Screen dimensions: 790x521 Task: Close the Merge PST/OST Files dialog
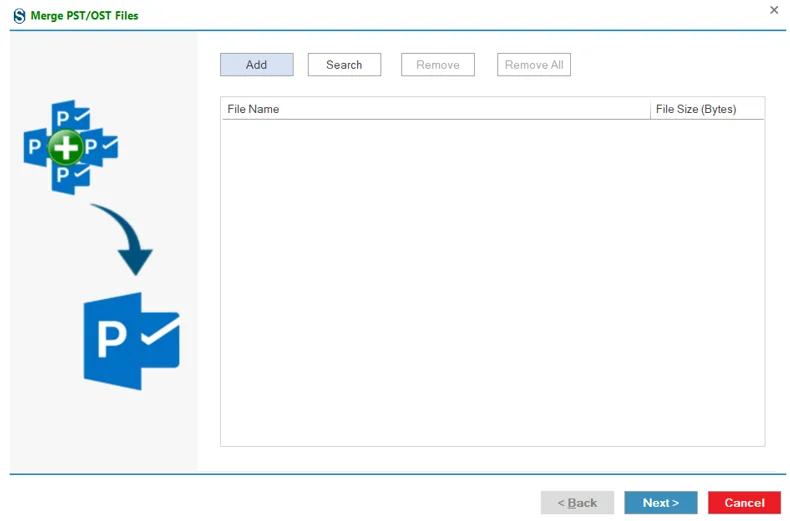click(x=774, y=10)
